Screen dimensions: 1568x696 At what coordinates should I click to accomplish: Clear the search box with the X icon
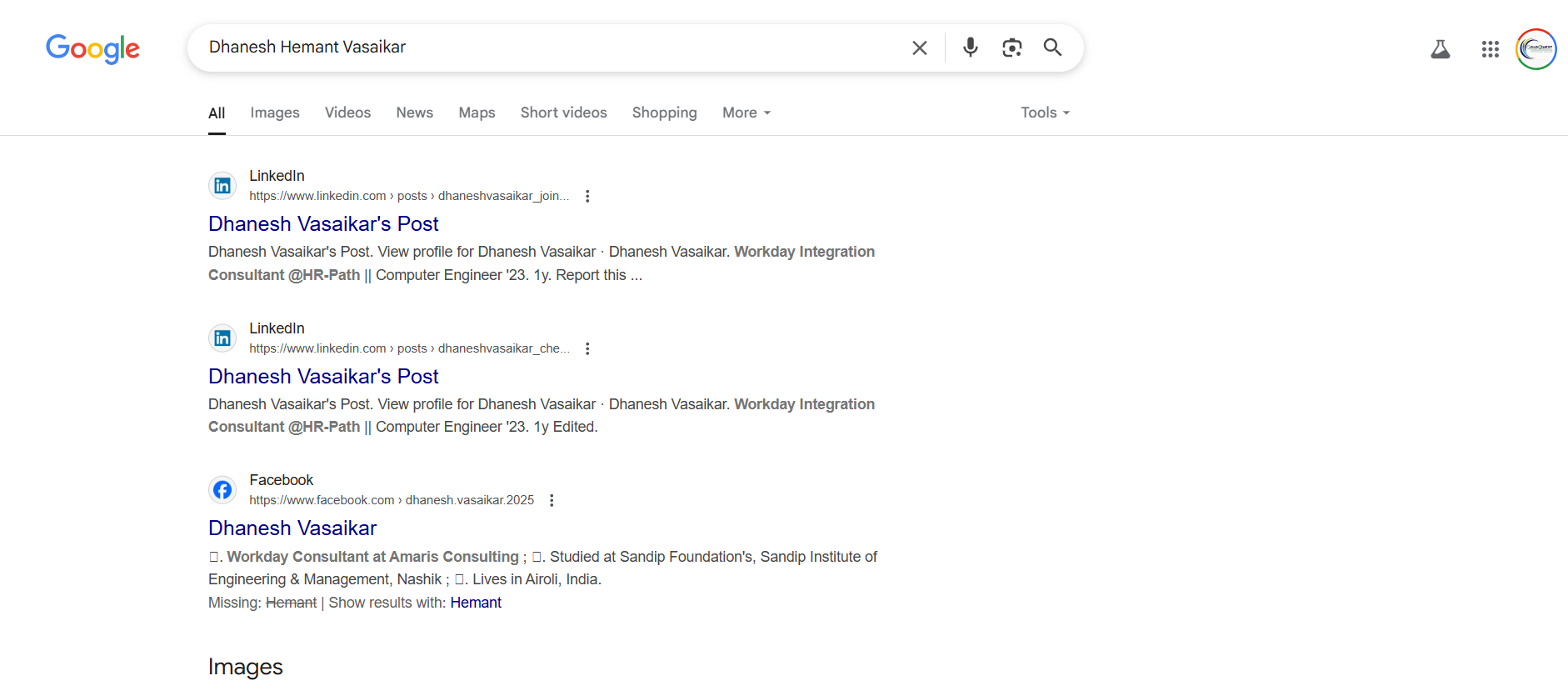pos(919,48)
